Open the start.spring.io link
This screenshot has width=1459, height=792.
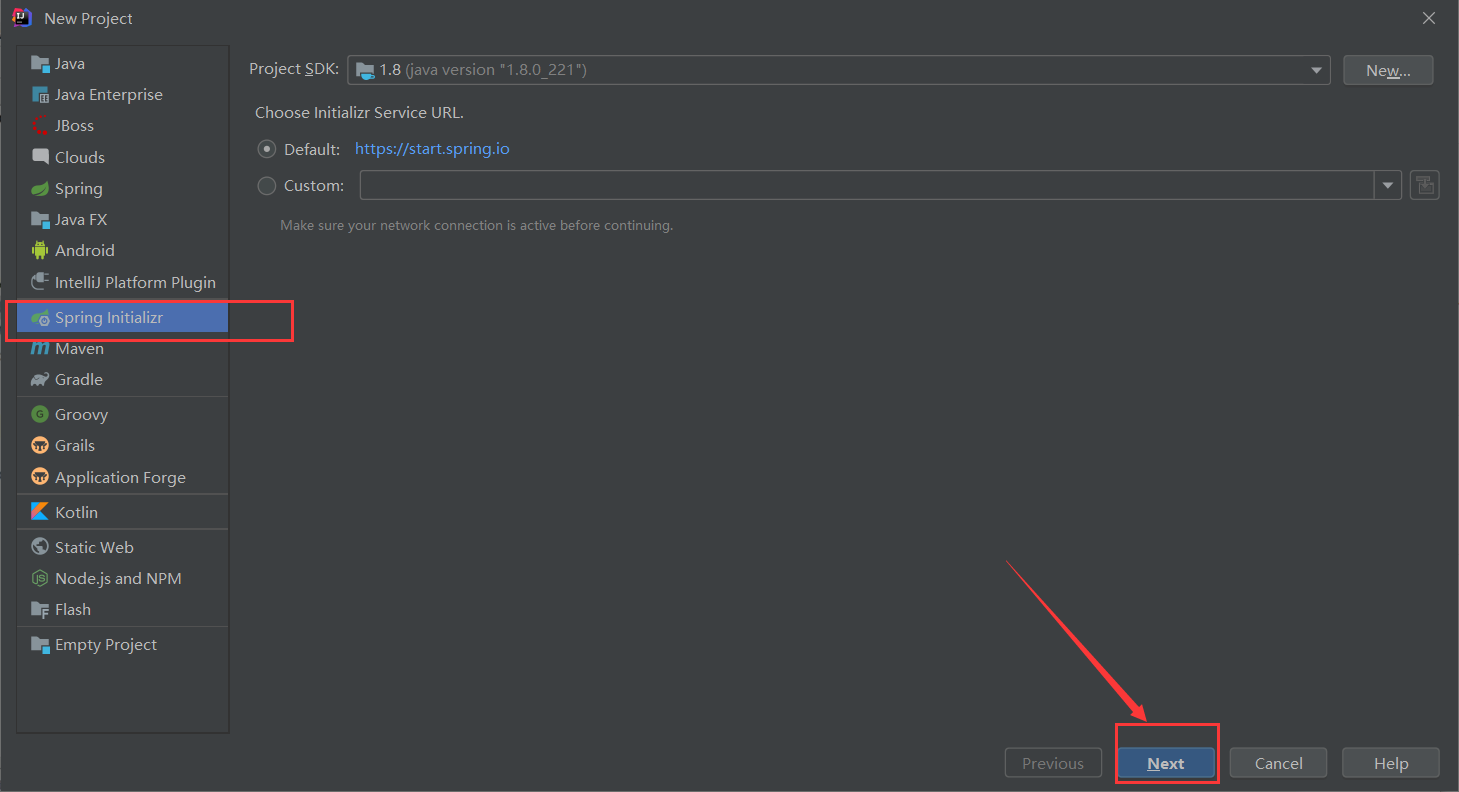point(432,149)
